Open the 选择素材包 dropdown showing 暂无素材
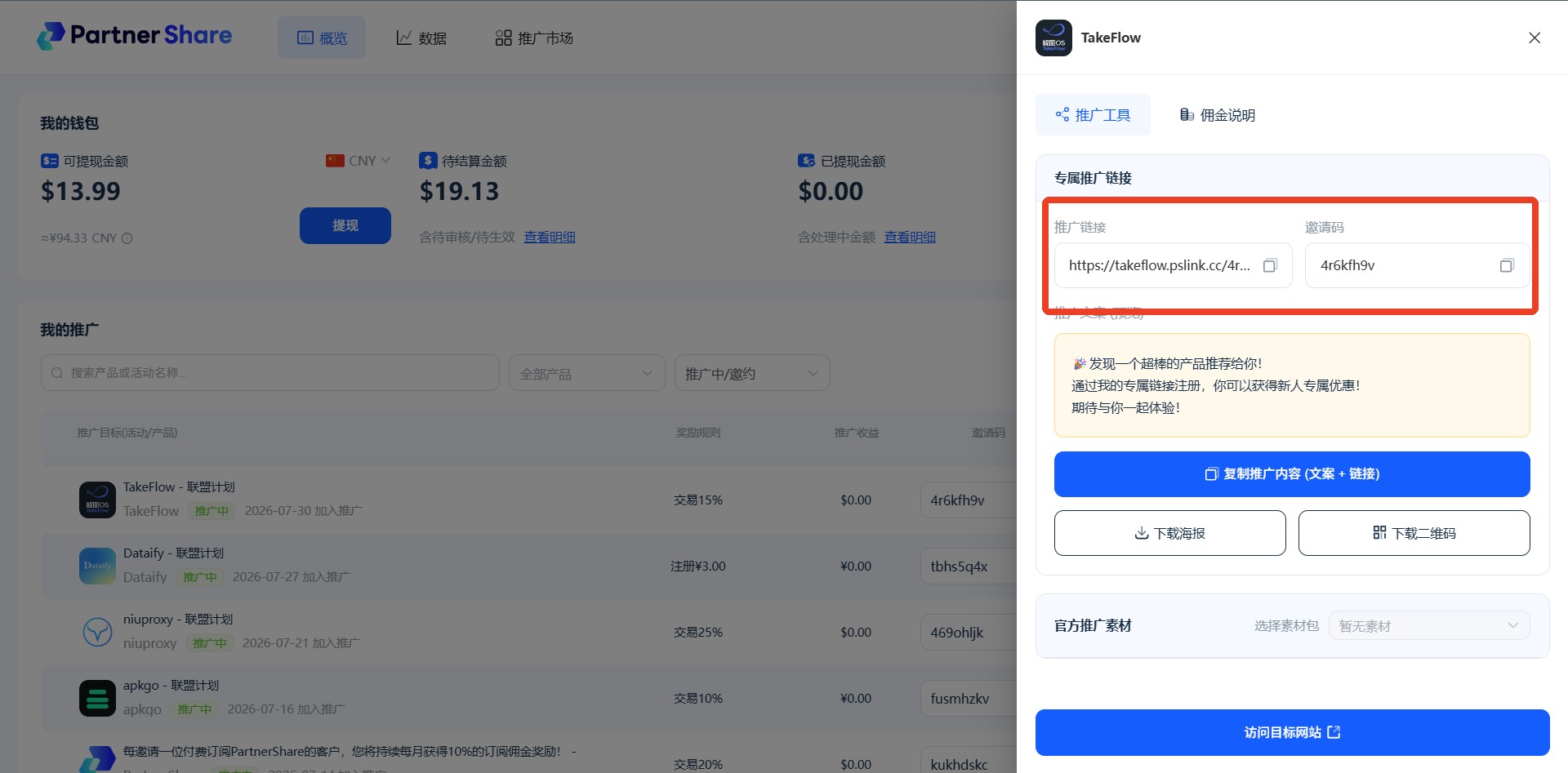This screenshot has width=1568, height=773. pos(1429,625)
